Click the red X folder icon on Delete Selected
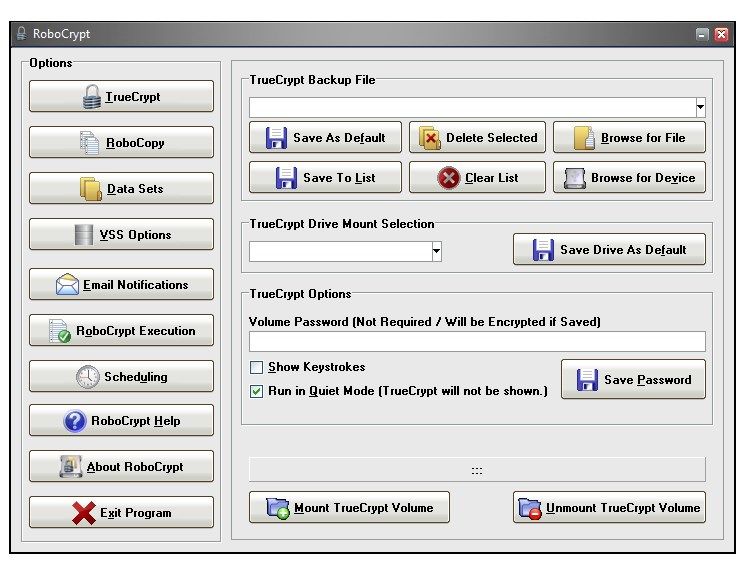Viewport: 747px width, 562px height. tap(430, 138)
